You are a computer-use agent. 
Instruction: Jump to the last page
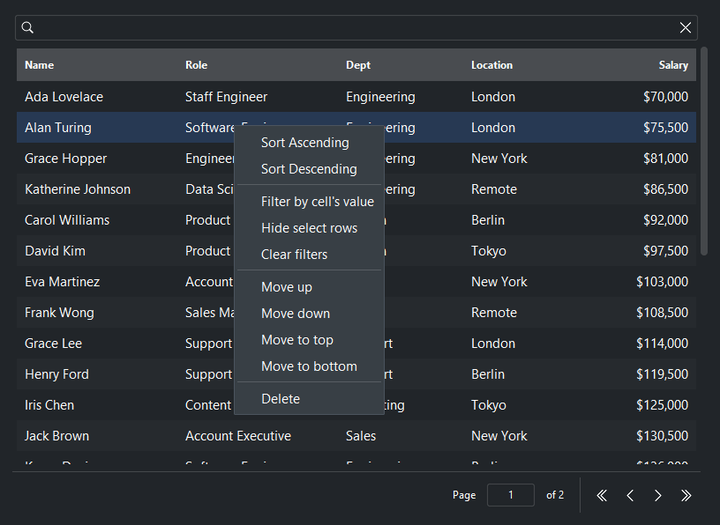point(686,495)
